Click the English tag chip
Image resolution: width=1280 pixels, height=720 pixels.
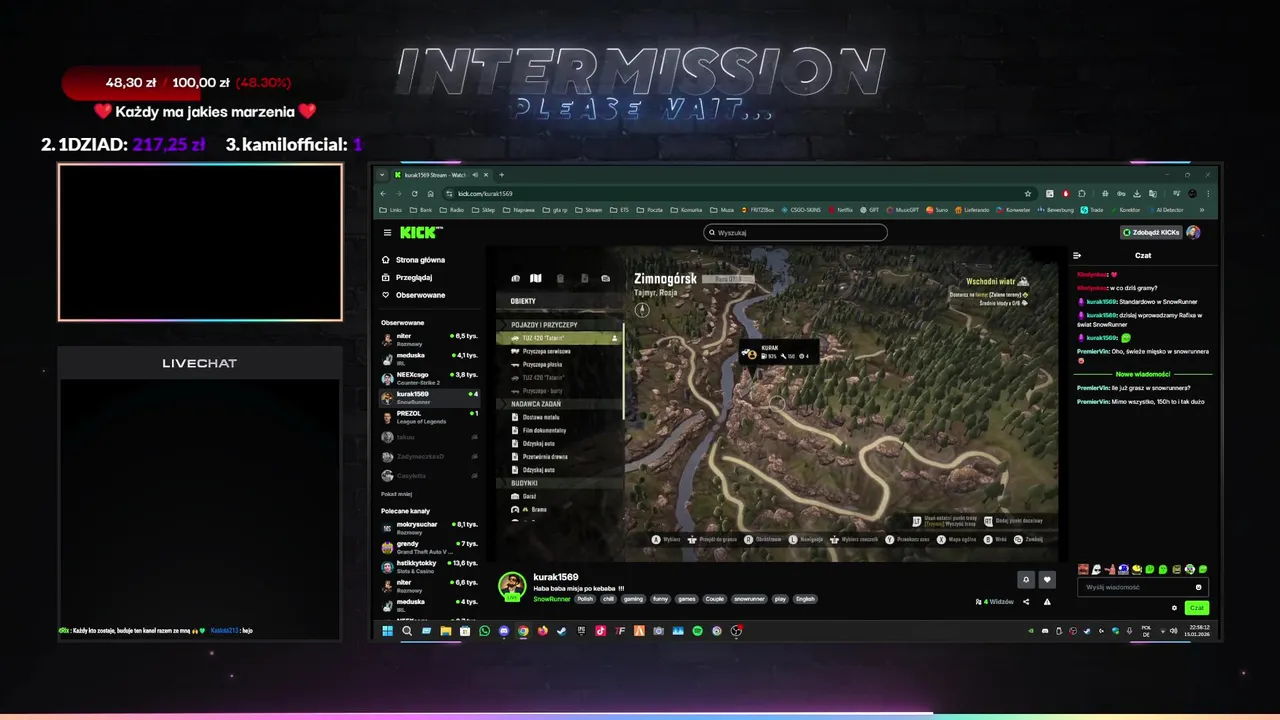[x=805, y=599]
